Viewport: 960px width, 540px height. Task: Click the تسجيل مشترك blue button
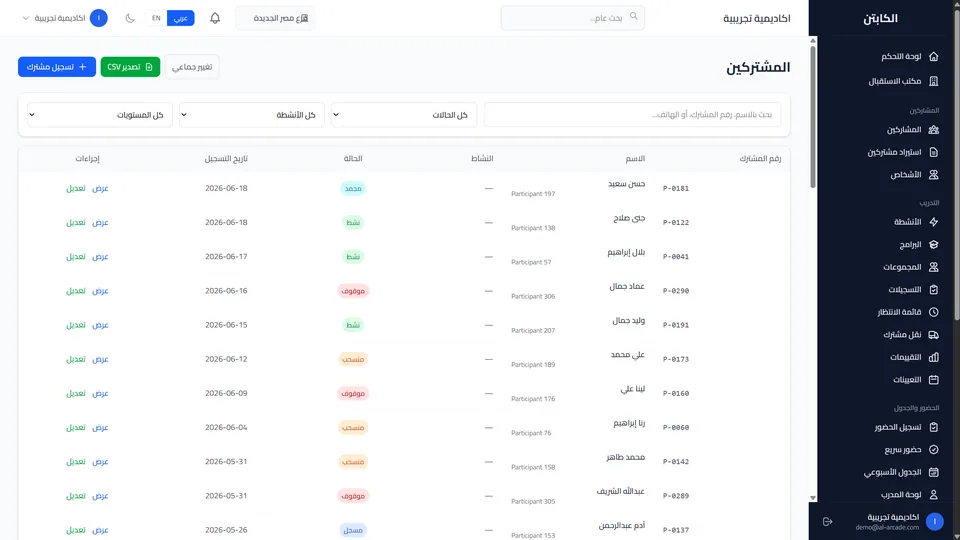57,67
